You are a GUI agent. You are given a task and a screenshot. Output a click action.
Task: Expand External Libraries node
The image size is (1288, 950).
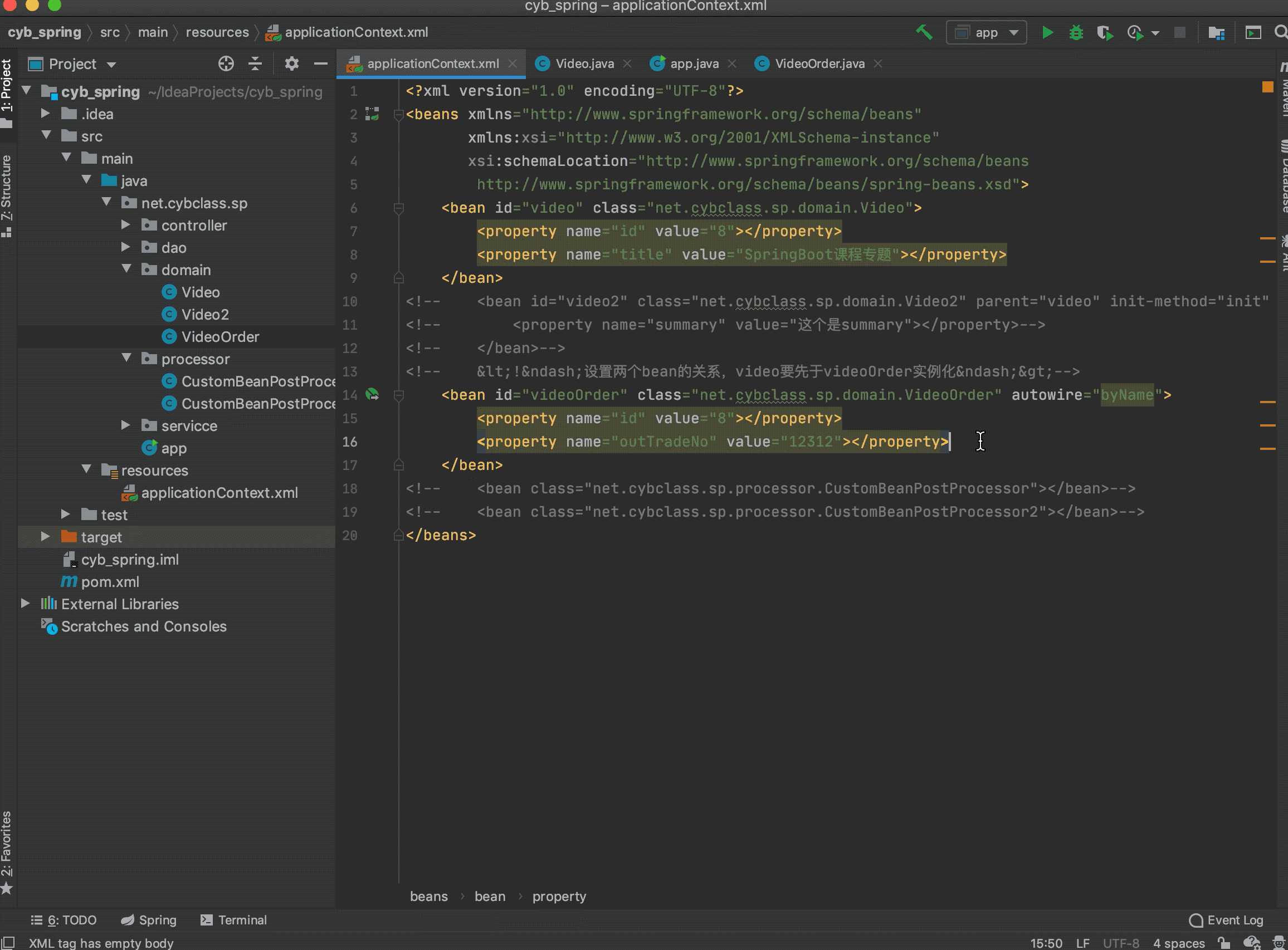click(25, 603)
